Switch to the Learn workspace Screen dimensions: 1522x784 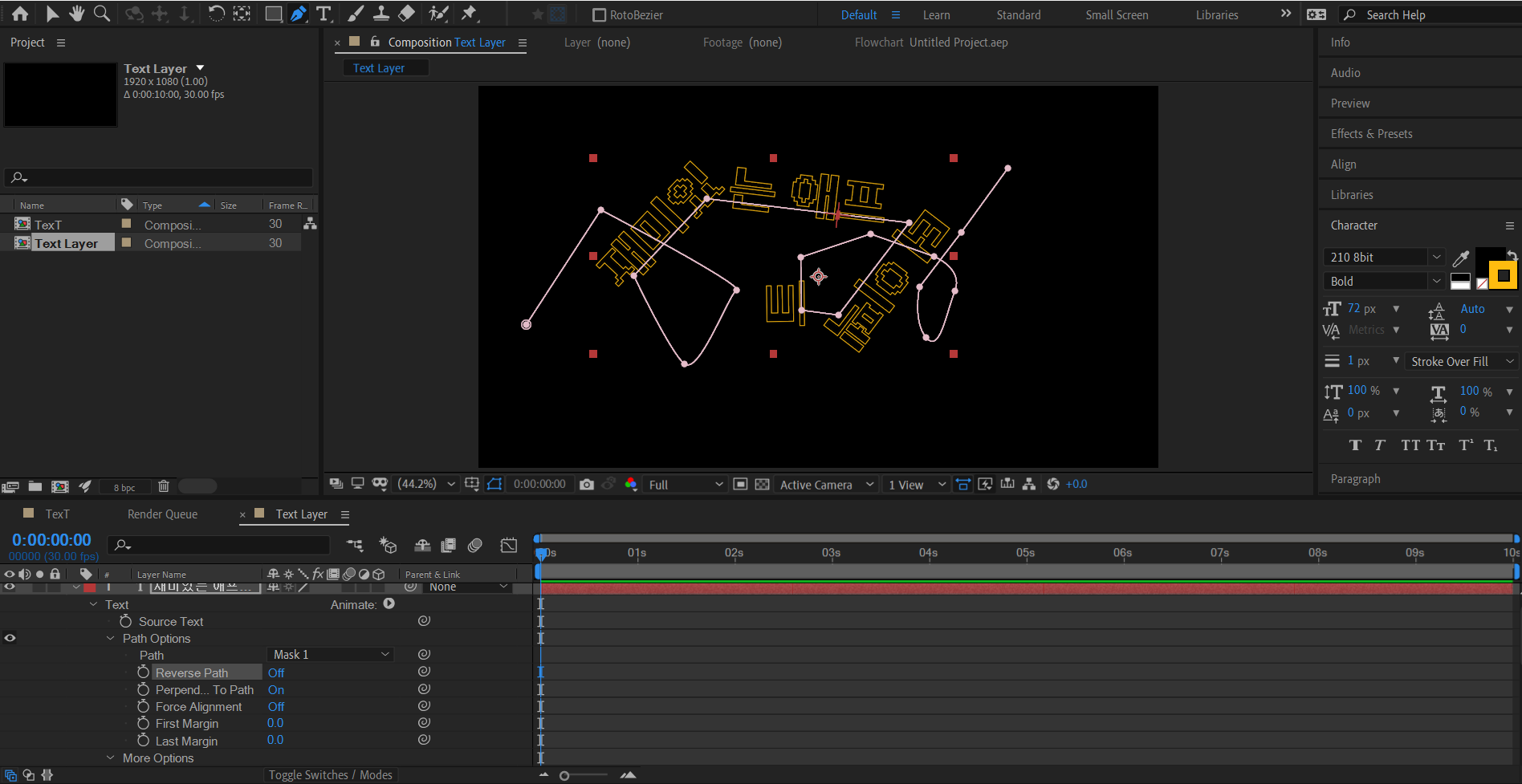936,14
